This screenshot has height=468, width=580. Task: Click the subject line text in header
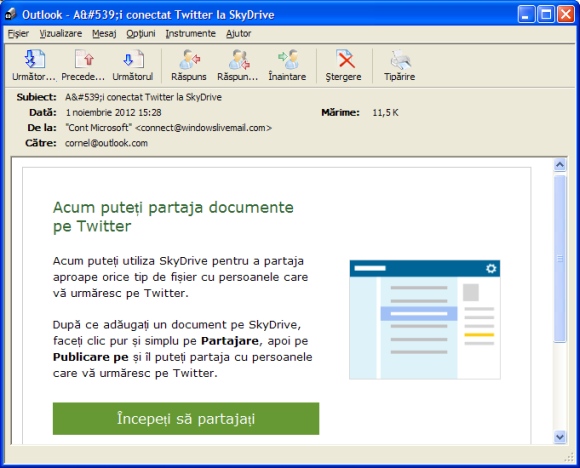click(x=143, y=97)
